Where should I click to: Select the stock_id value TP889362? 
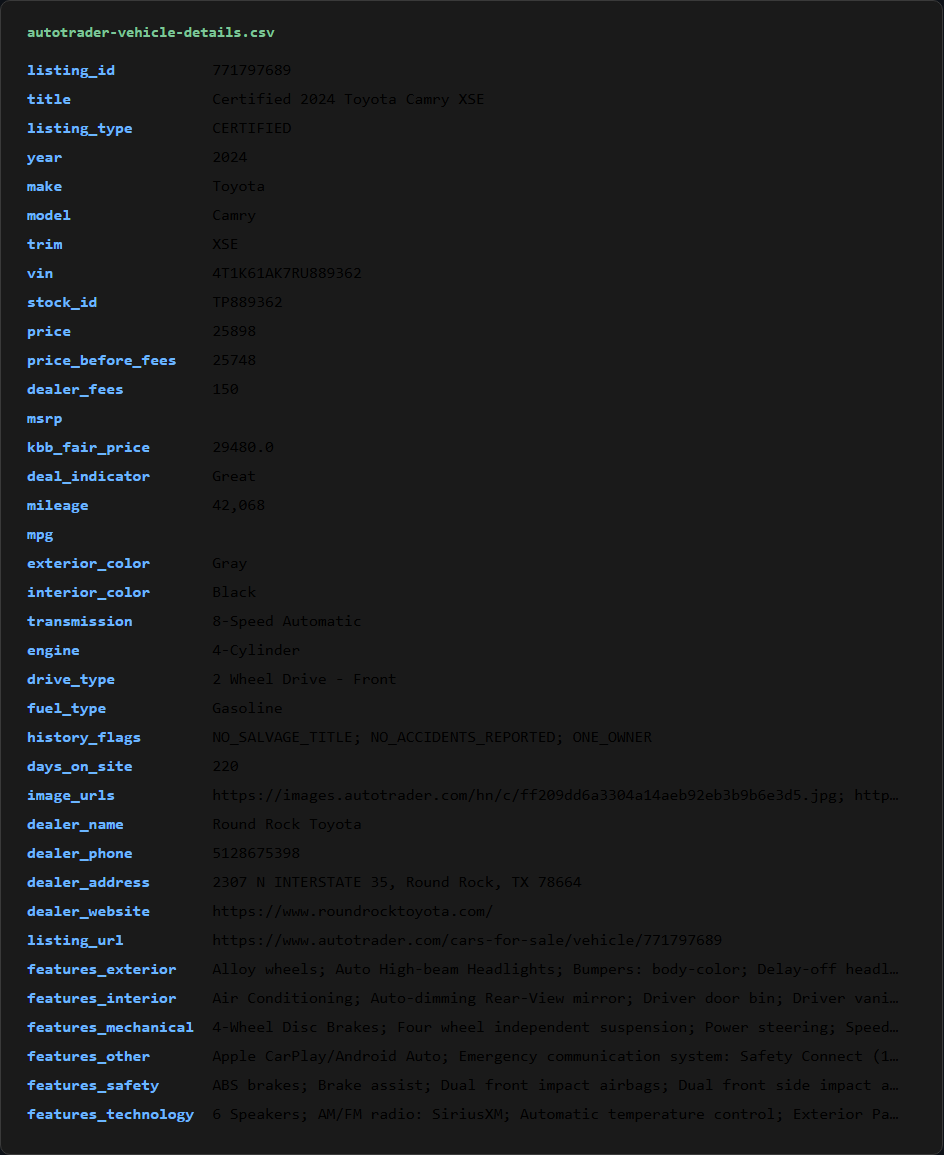247,302
